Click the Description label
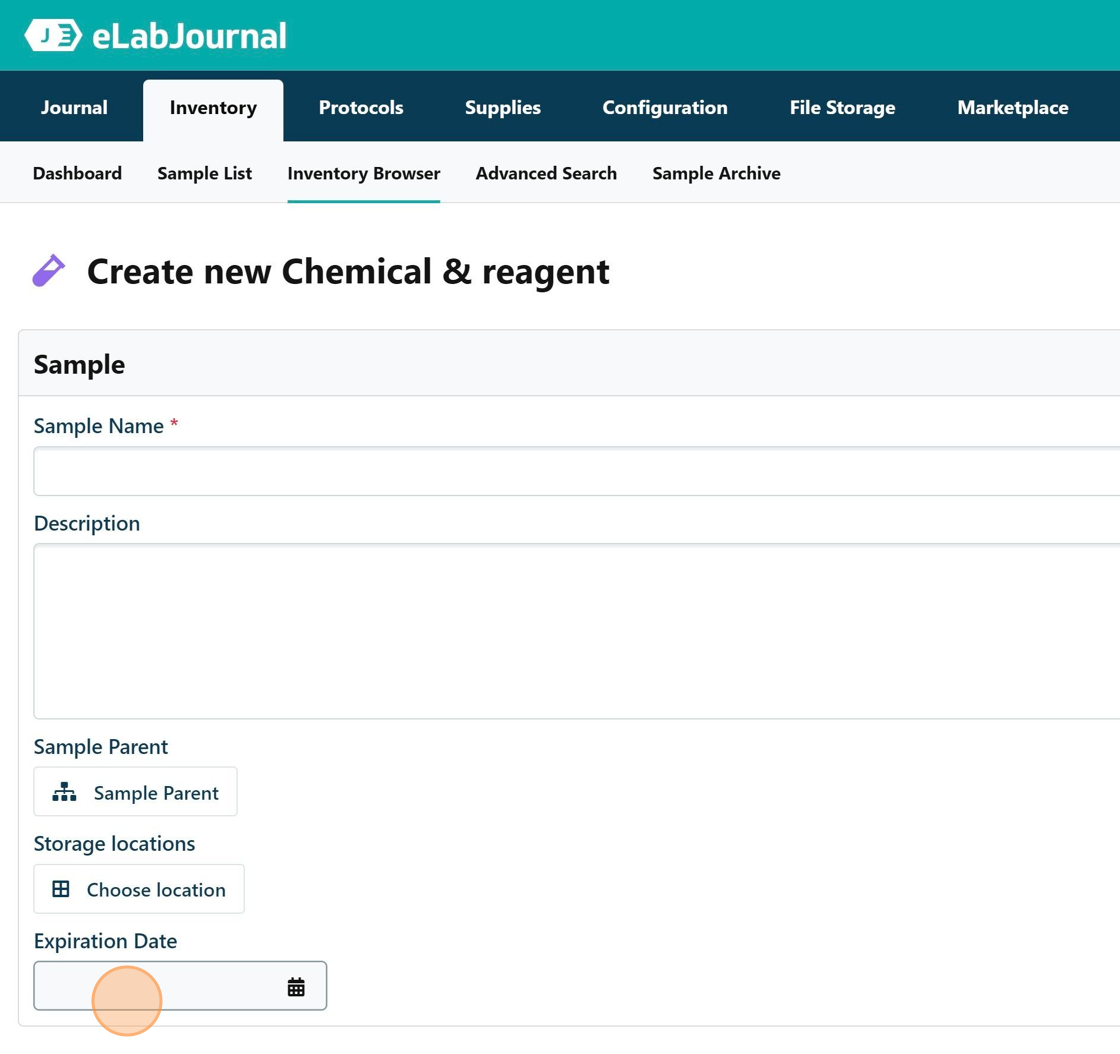The width and height of the screenshot is (1120, 1054). click(87, 523)
